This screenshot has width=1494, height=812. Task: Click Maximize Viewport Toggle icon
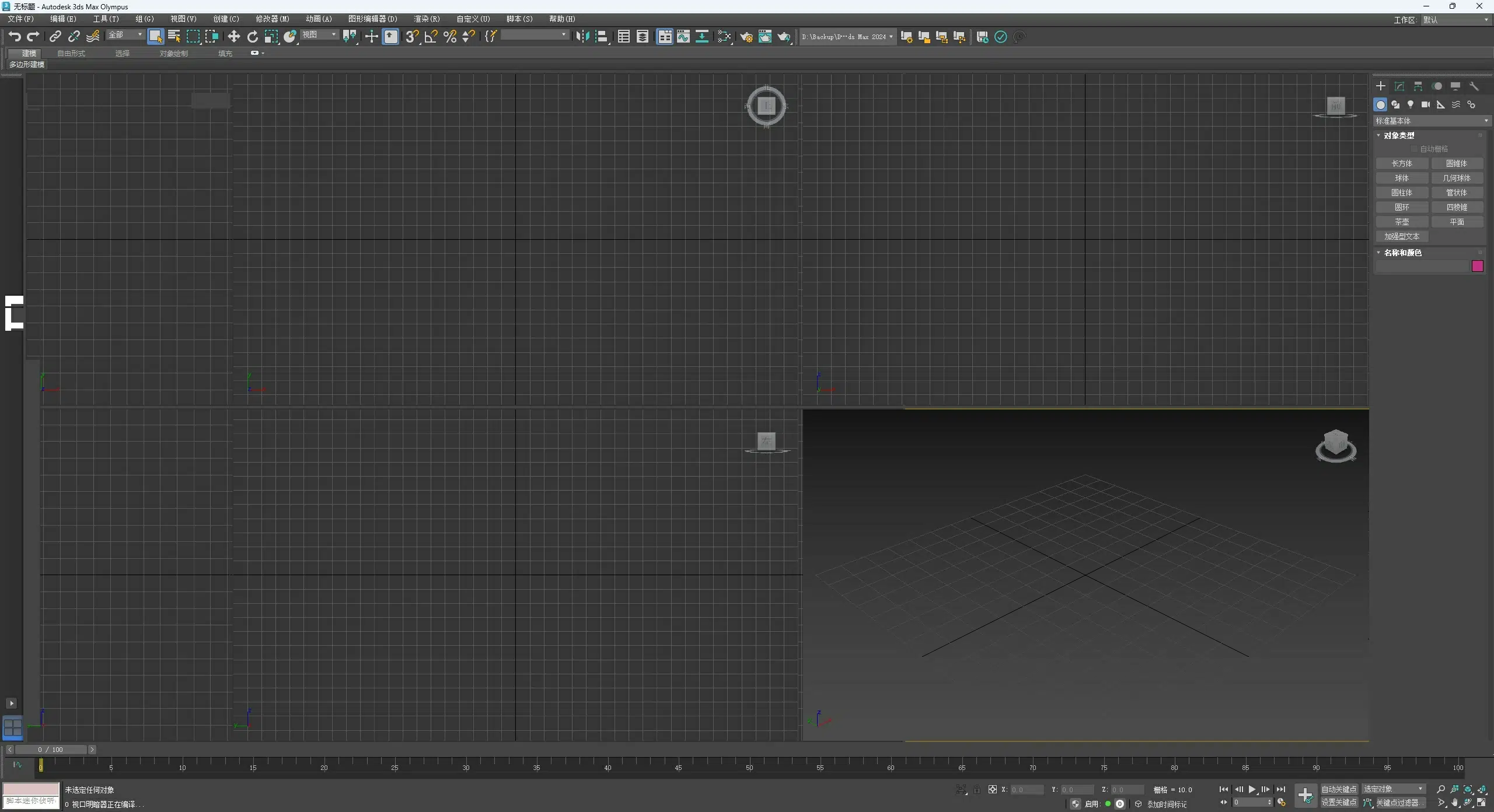coord(1481,803)
